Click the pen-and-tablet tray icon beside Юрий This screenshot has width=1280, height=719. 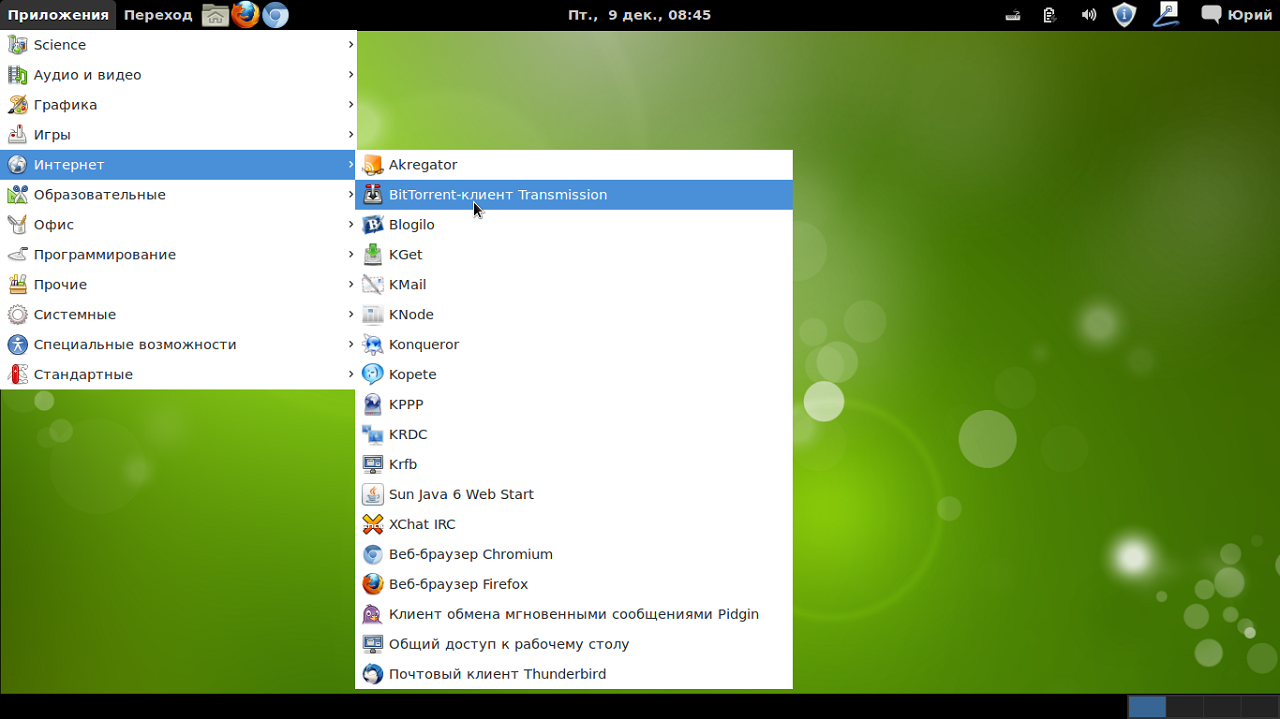pyautogui.click(x=1165, y=15)
